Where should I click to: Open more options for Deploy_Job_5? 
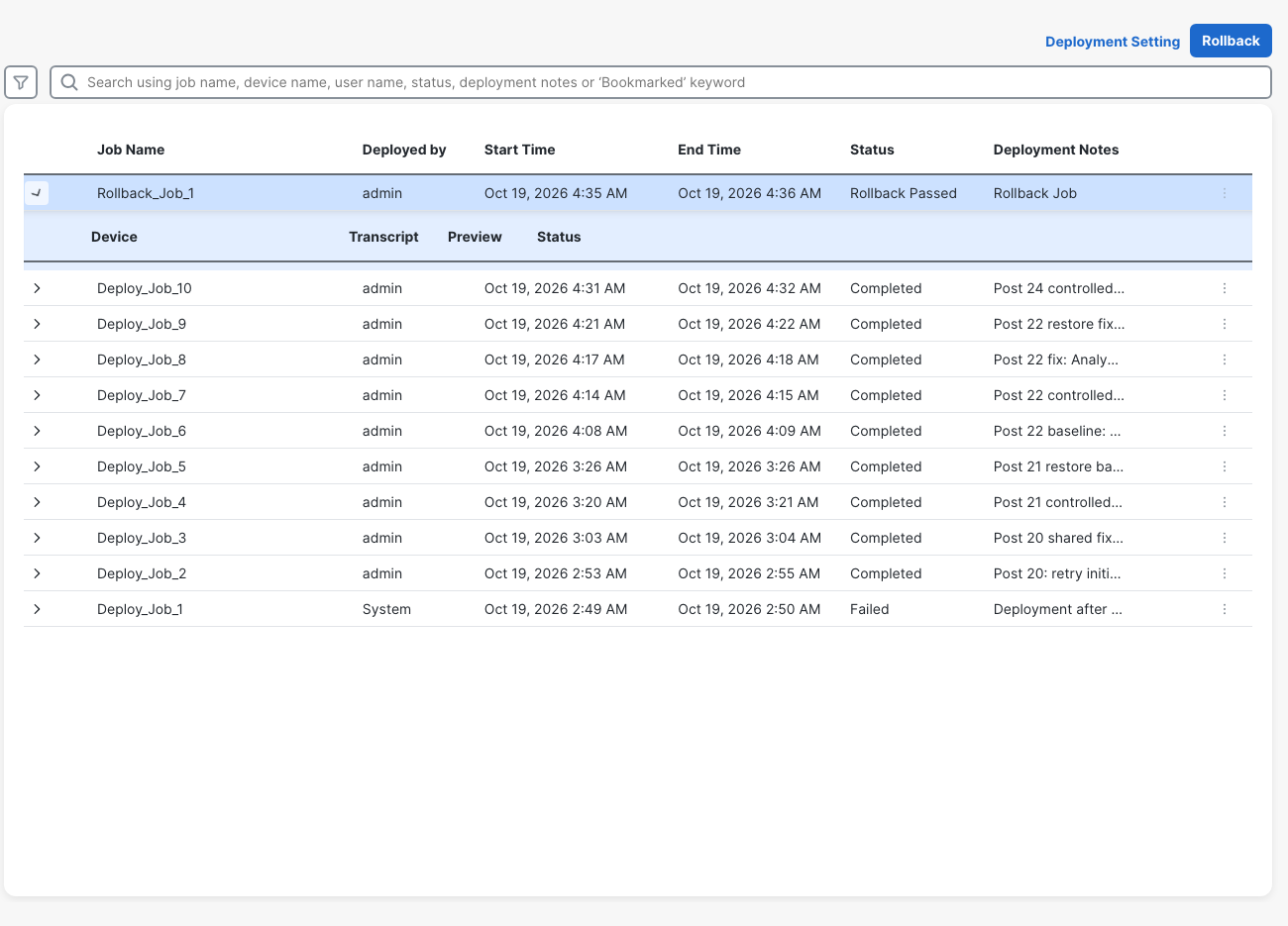click(1225, 466)
